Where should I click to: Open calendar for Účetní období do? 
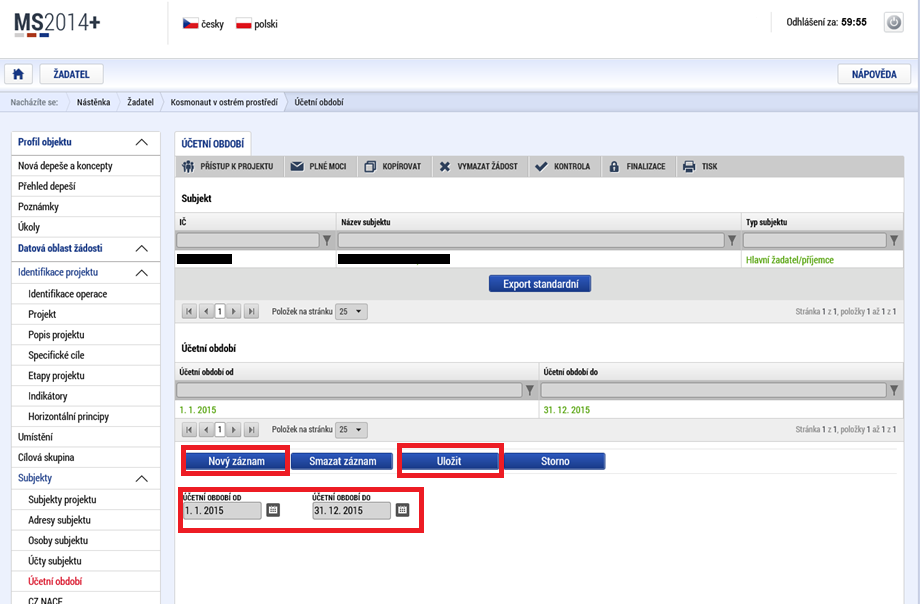point(402,510)
